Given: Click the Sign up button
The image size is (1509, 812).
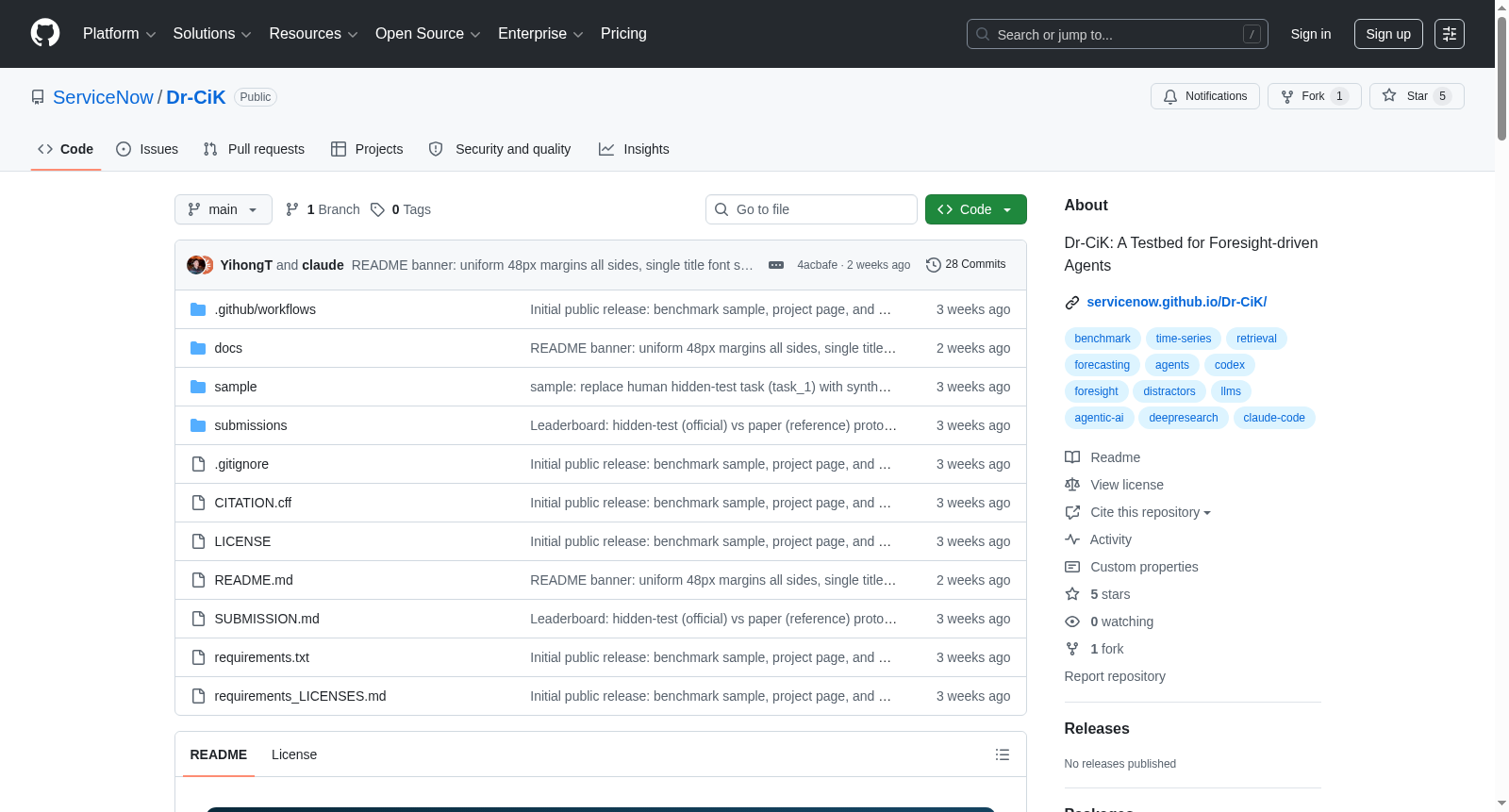Looking at the screenshot, I should coord(1388,34).
